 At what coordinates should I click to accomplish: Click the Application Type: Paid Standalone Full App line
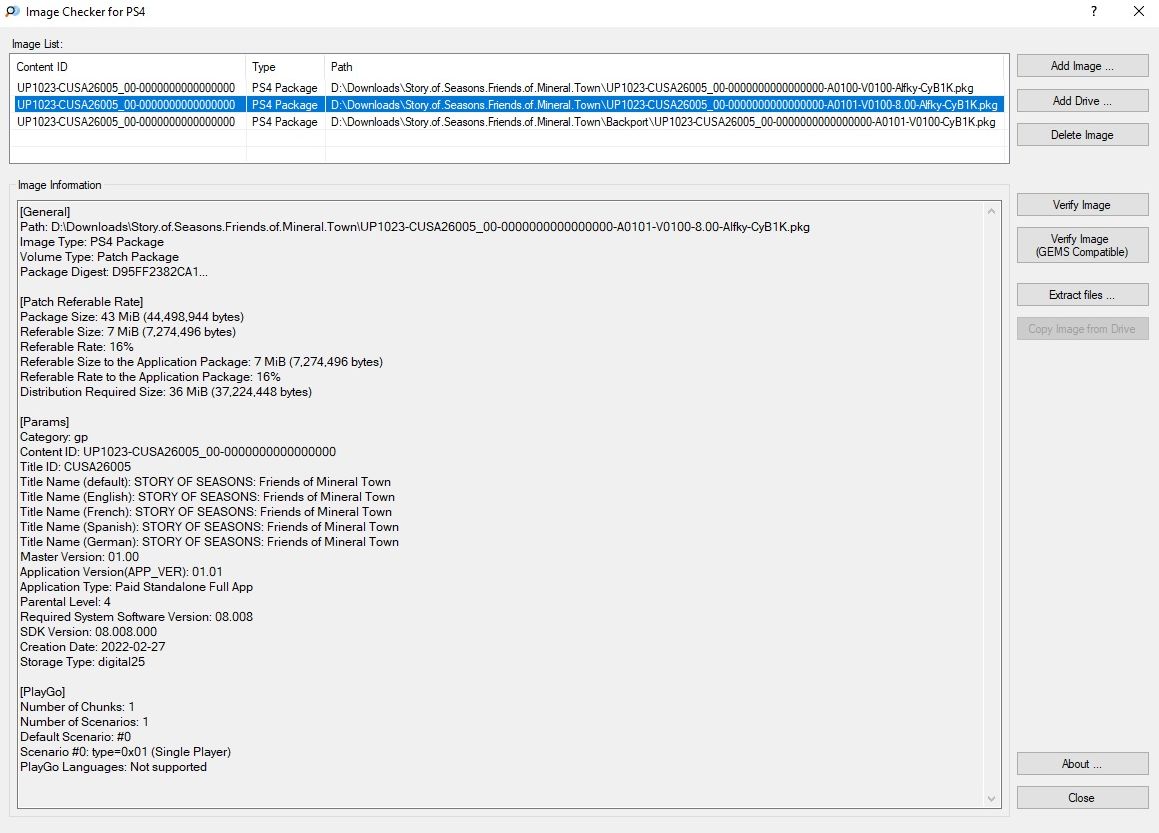click(x=136, y=587)
